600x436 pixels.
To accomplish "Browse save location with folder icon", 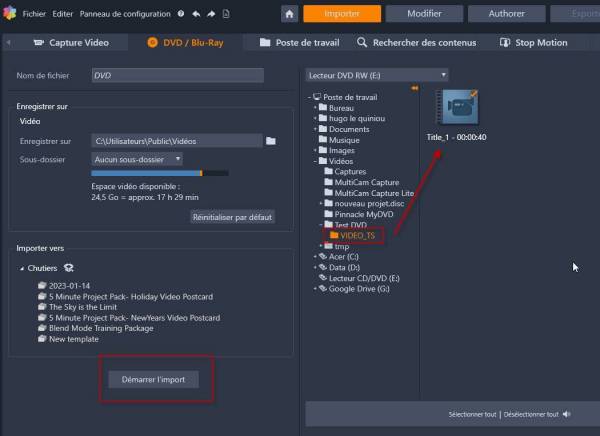I will pos(270,142).
